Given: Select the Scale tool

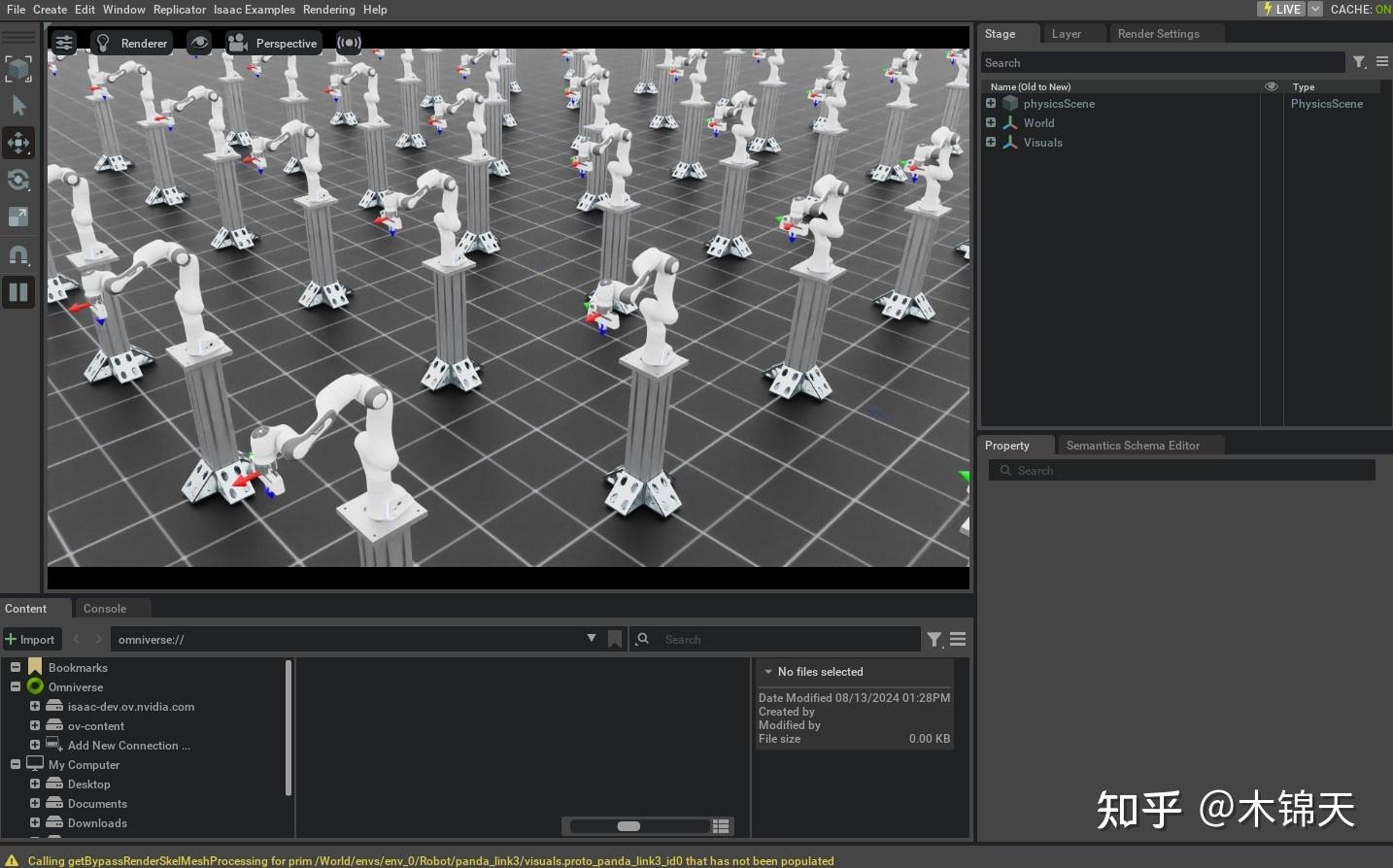Looking at the screenshot, I should point(18,217).
